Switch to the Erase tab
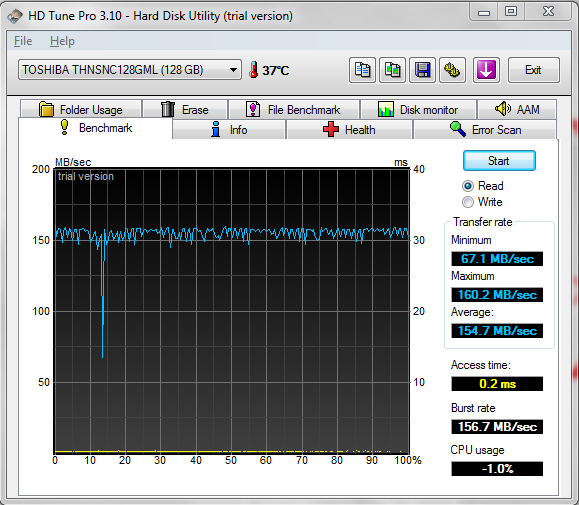Image resolution: width=579 pixels, height=505 pixels. 185,109
